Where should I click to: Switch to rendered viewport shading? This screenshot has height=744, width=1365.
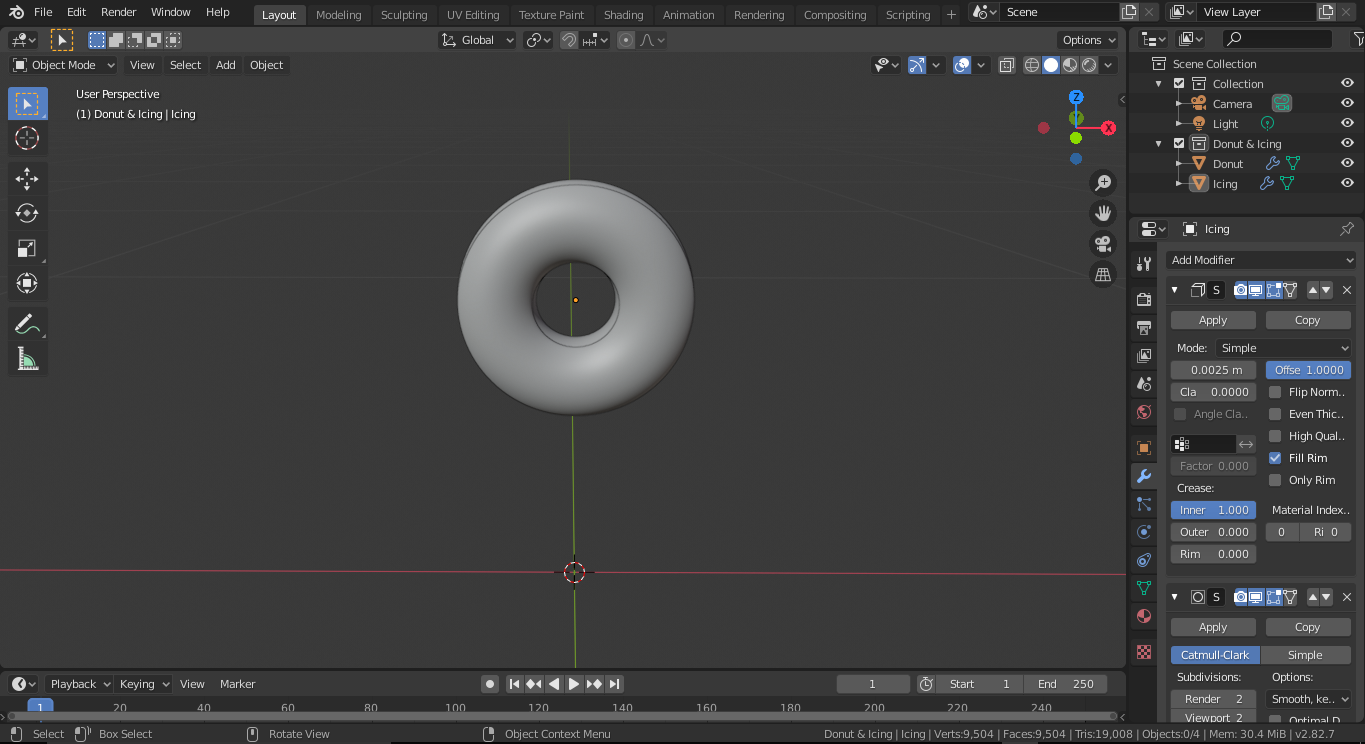tap(1089, 65)
